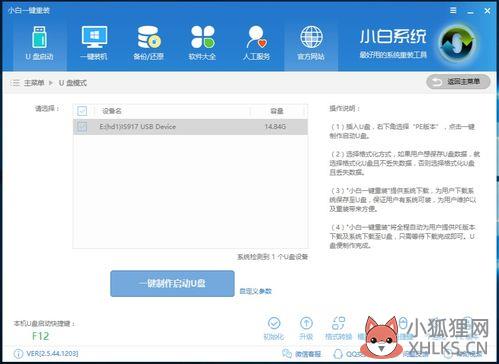Open the 自定义参数 link
Screen dimensions: 499x364
(x=256, y=291)
